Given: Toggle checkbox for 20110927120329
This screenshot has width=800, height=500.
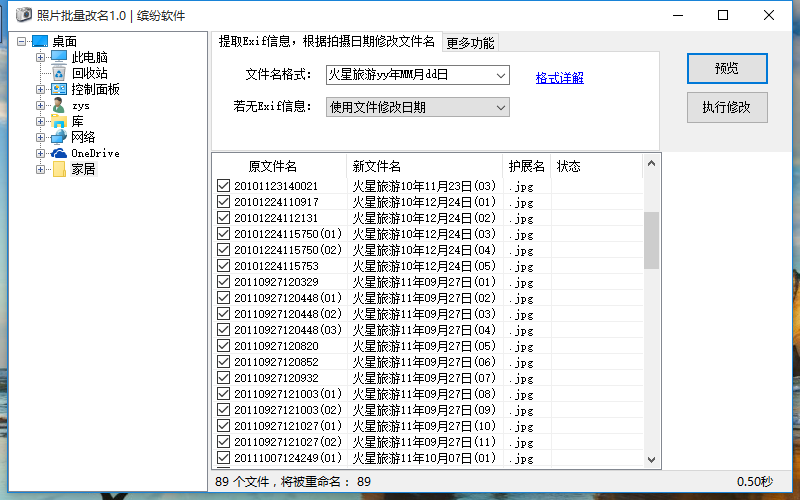Looking at the screenshot, I should 223,282.
